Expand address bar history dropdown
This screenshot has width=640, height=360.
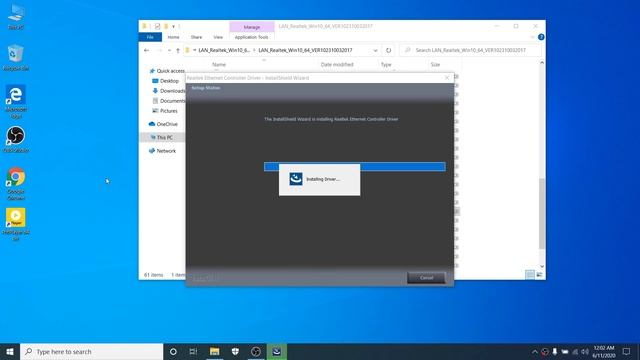(x=375, y=50)
